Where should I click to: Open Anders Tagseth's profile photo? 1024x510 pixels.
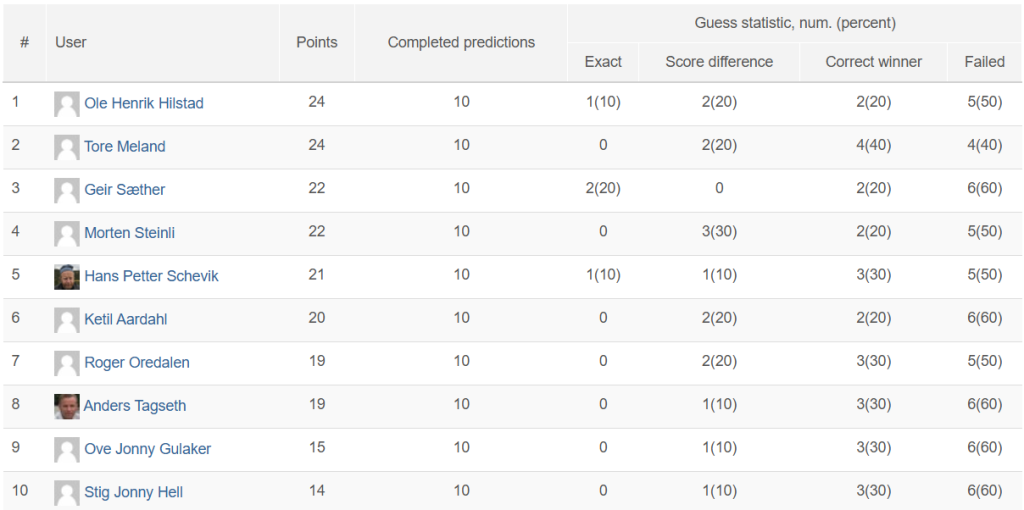point(67,406)
